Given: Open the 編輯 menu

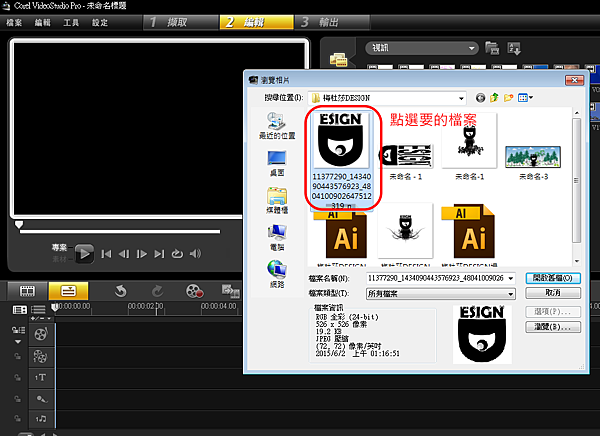Looking at the screenshot, I should point(42,23).
